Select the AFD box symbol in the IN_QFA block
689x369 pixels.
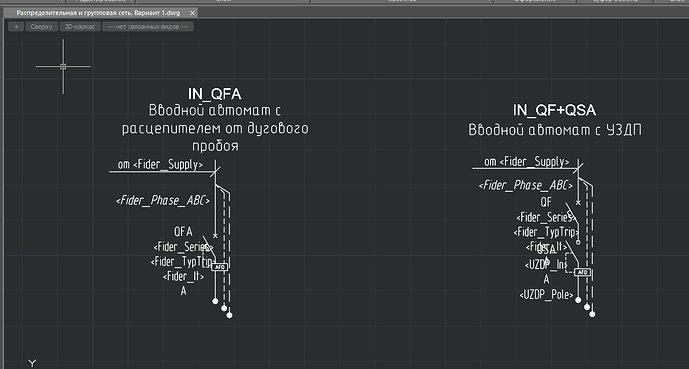click(x=220, y=266)
